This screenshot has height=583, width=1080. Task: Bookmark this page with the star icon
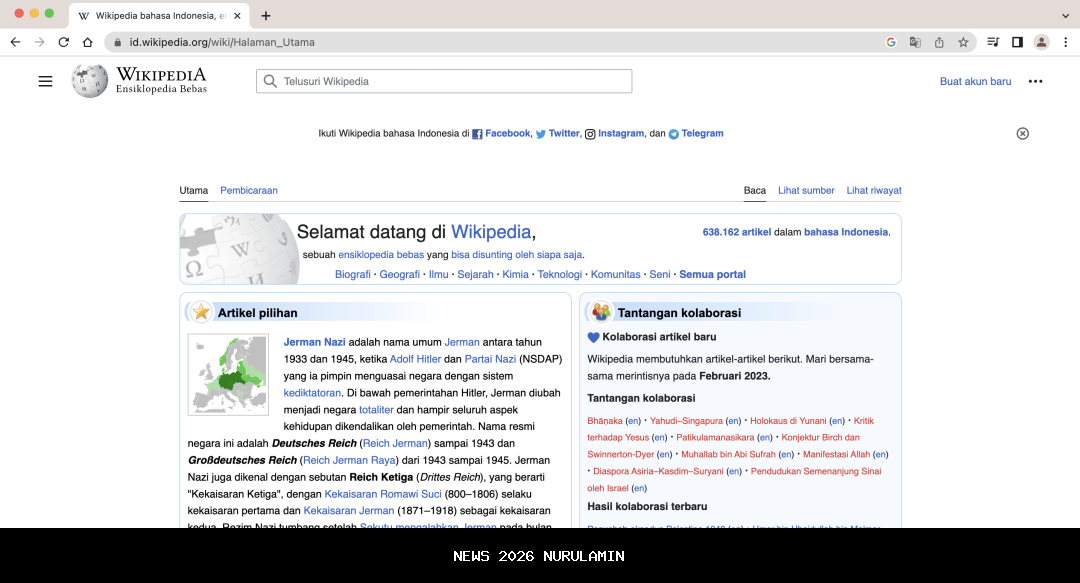[x=963, y=42]
